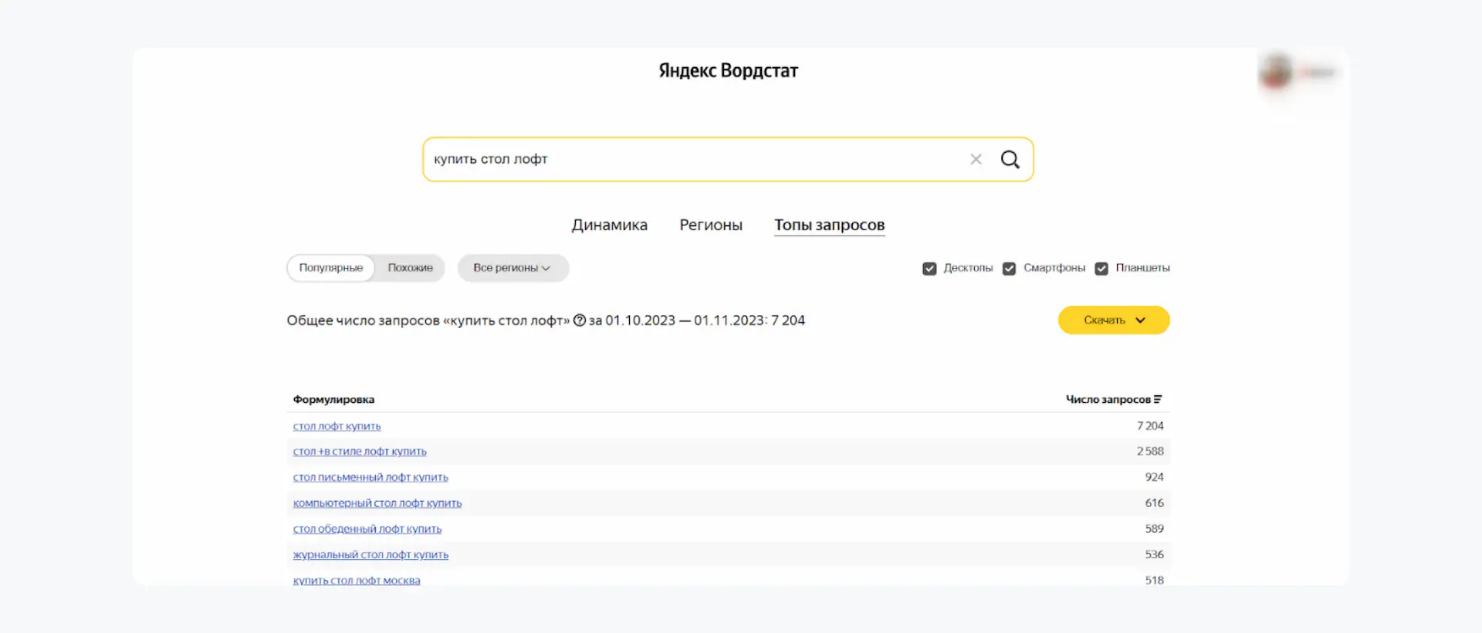Select the Популярные queries mode
Viewport: 1482px width, 633px height.
(x=330, y=268)
